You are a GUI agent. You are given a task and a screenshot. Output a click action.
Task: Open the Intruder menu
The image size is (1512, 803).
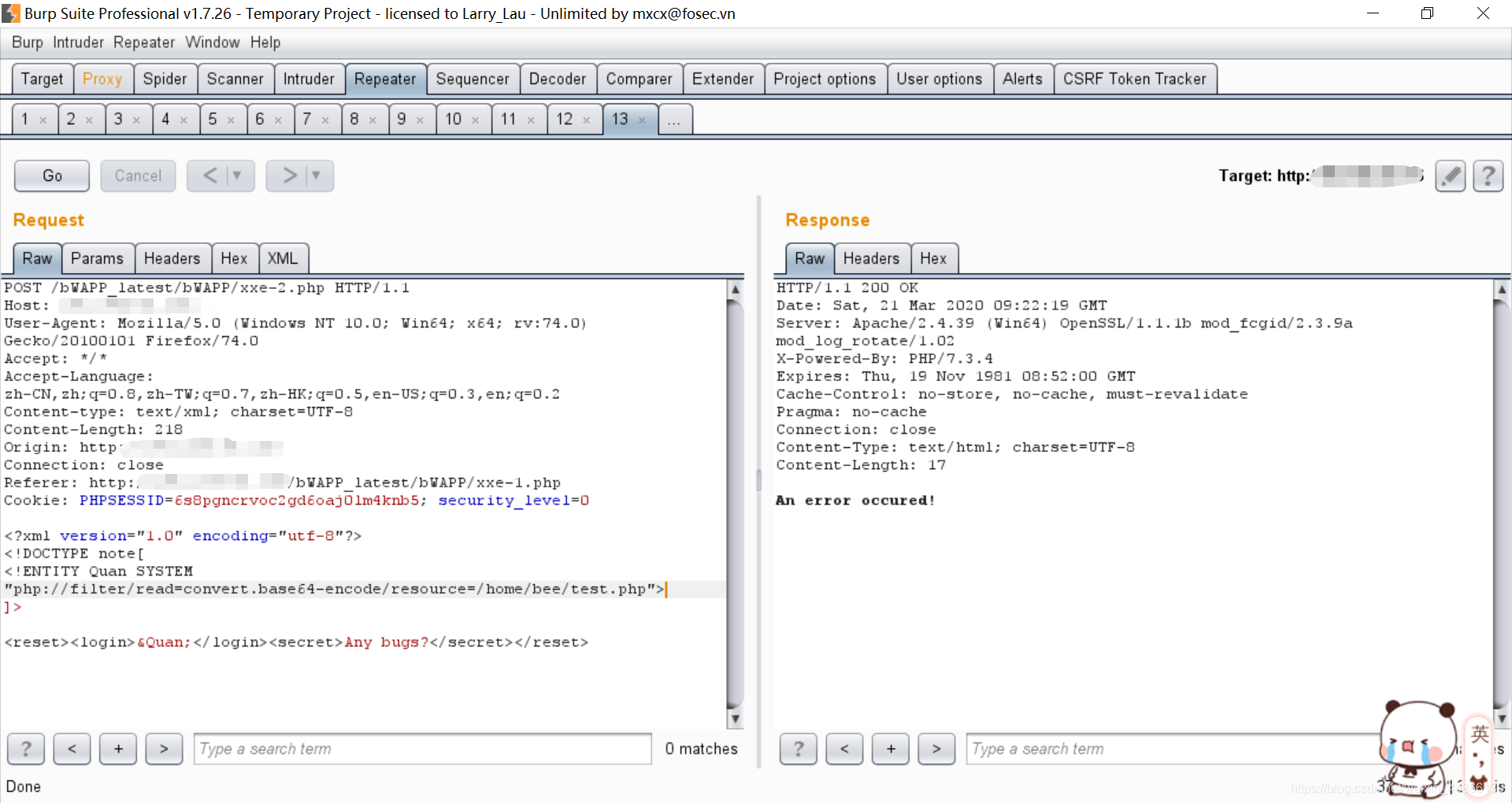[x=79, y=43]
